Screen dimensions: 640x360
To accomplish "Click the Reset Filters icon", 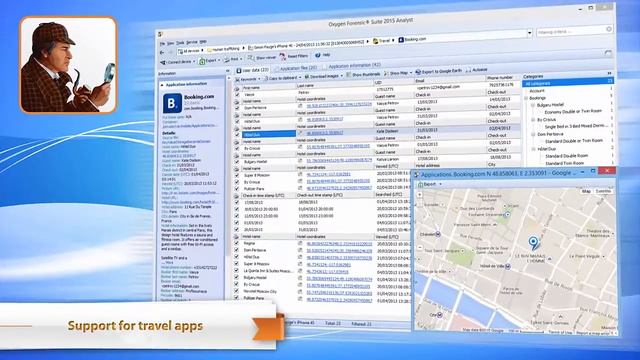I will tap(283, 56).
